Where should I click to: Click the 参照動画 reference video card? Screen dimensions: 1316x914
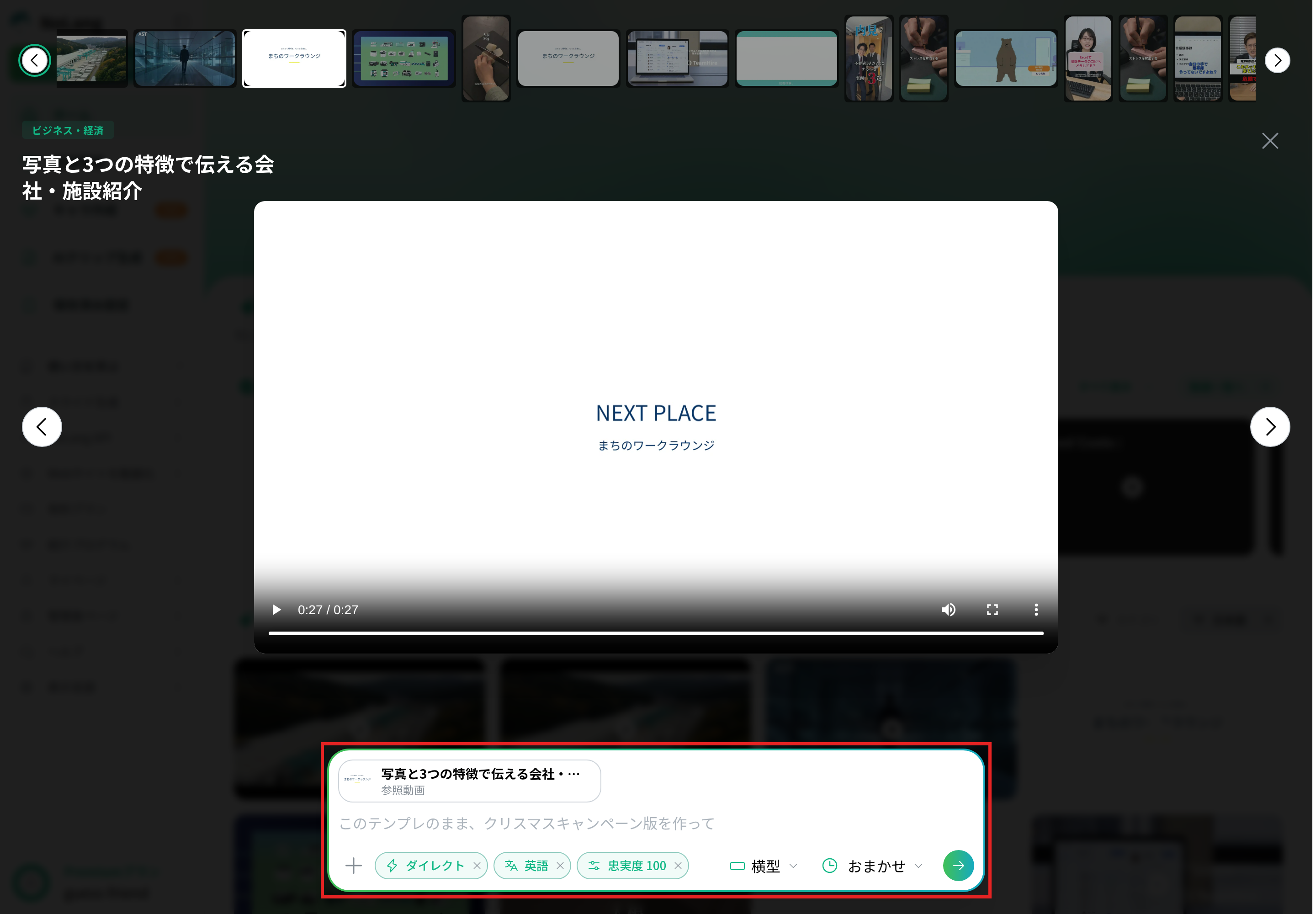(470, 781)
